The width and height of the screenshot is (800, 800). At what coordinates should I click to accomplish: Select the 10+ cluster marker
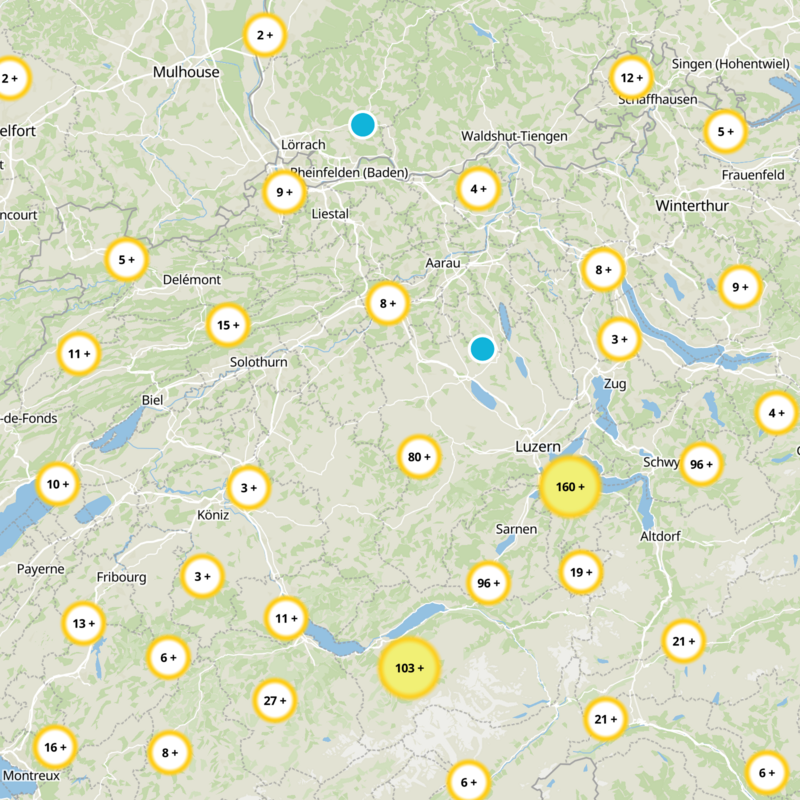click(x=58, y=484)
